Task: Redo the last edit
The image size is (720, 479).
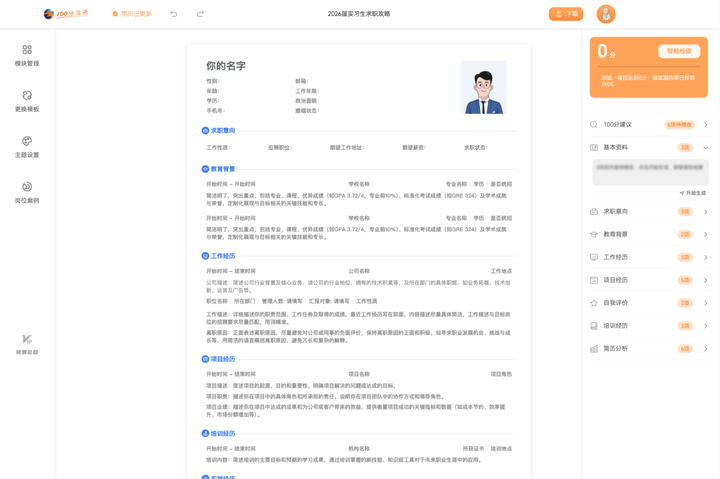Action: (x=200, y=14)
